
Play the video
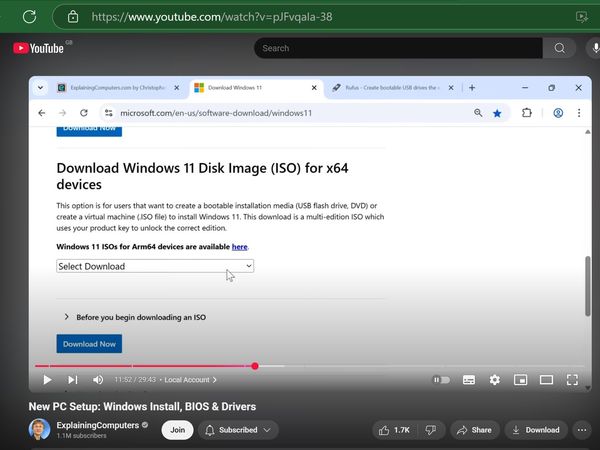(x=47, y=380)
